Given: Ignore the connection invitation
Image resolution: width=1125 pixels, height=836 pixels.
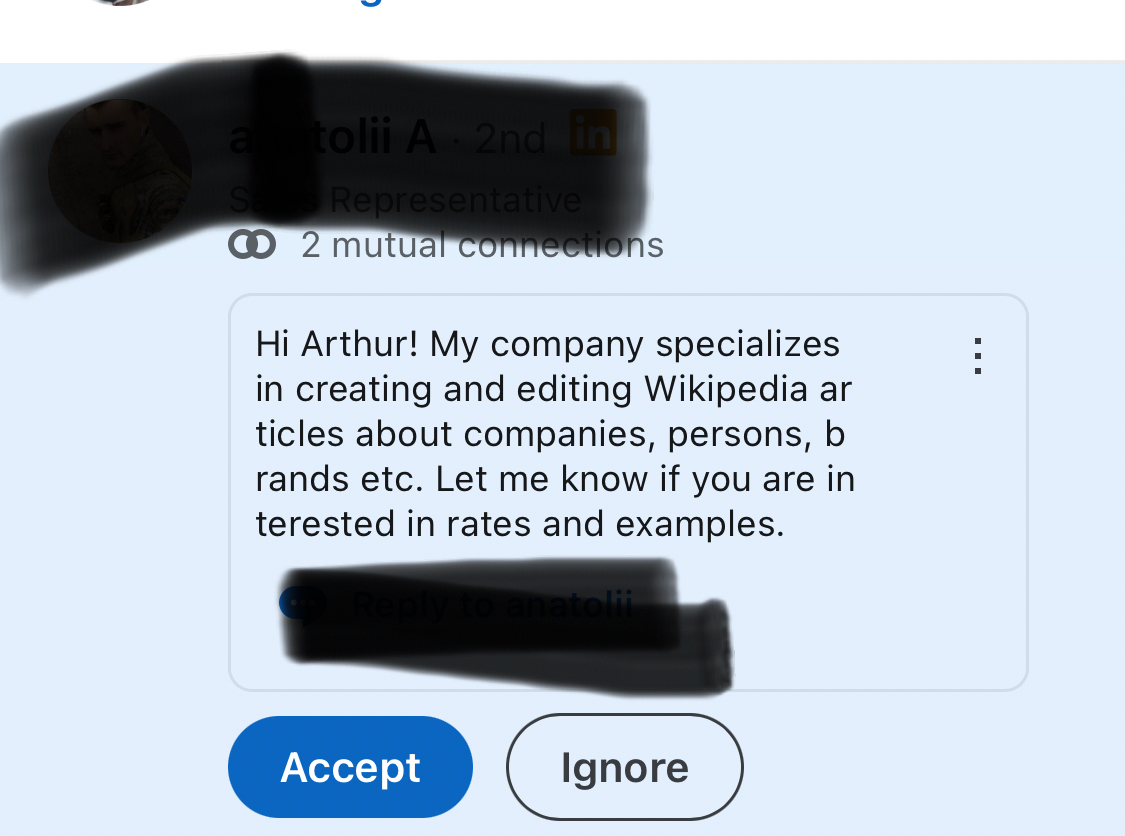Looking at the screenshot, I should [624, 767].
